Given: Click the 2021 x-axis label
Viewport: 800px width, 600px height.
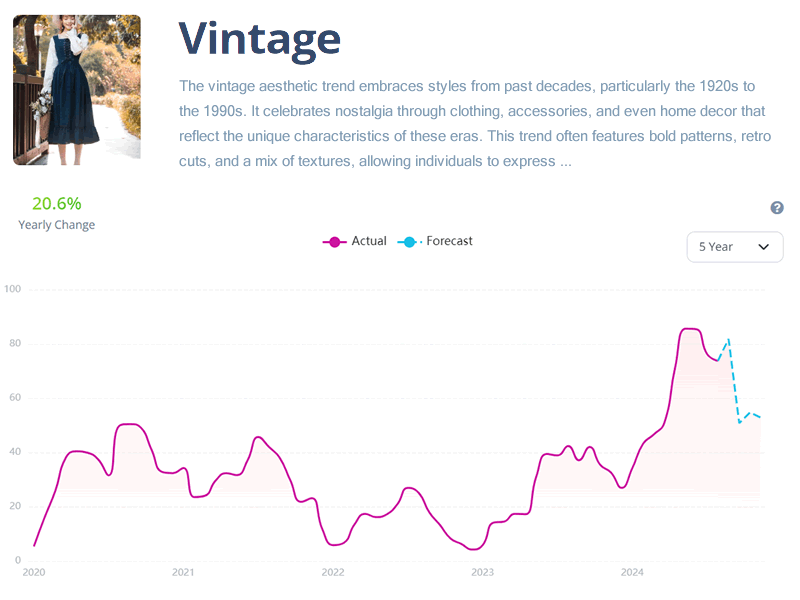Looking at the screenshot, I should click(183, 572).
